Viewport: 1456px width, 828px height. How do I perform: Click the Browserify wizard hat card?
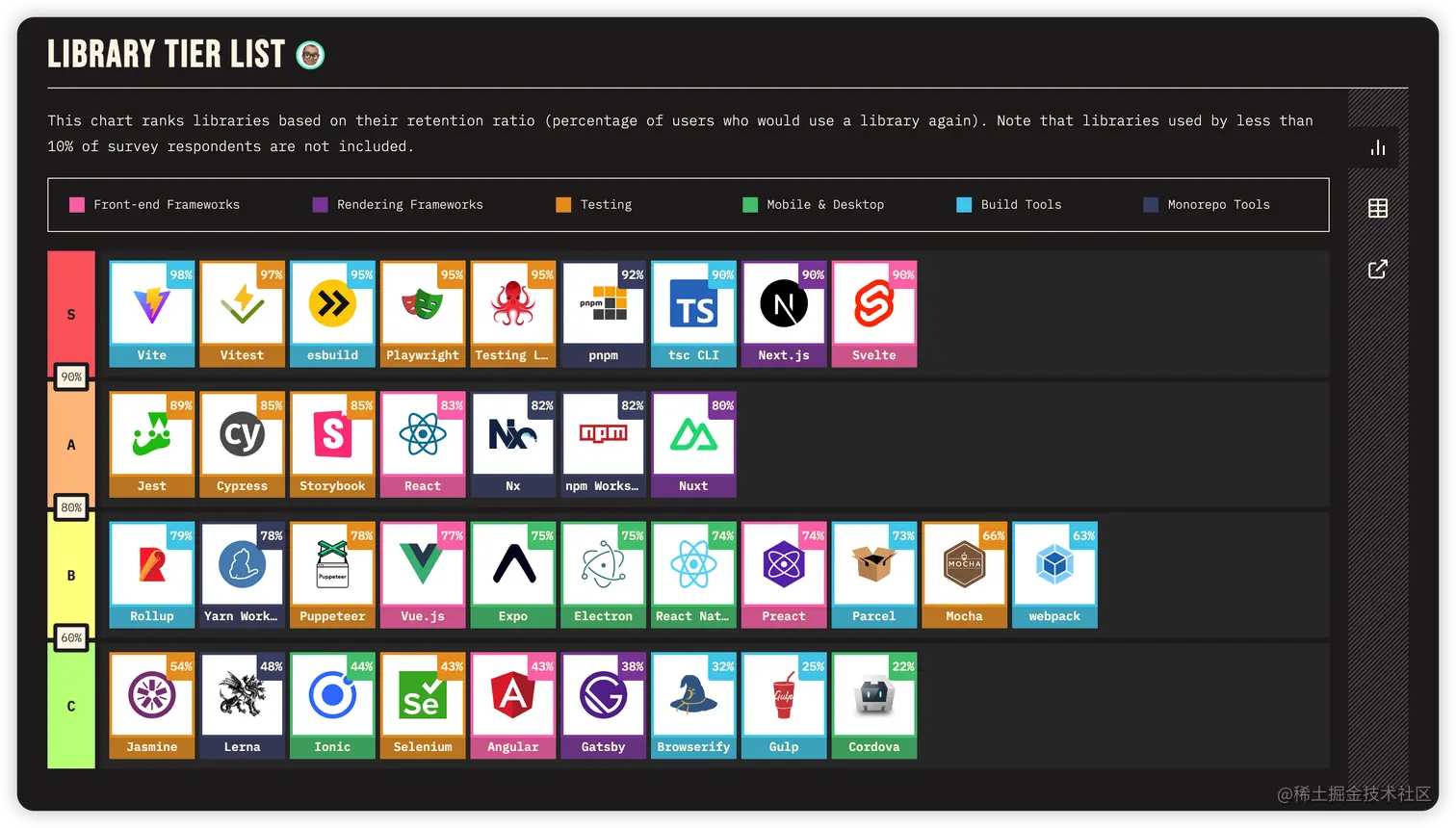pos(693,706)
